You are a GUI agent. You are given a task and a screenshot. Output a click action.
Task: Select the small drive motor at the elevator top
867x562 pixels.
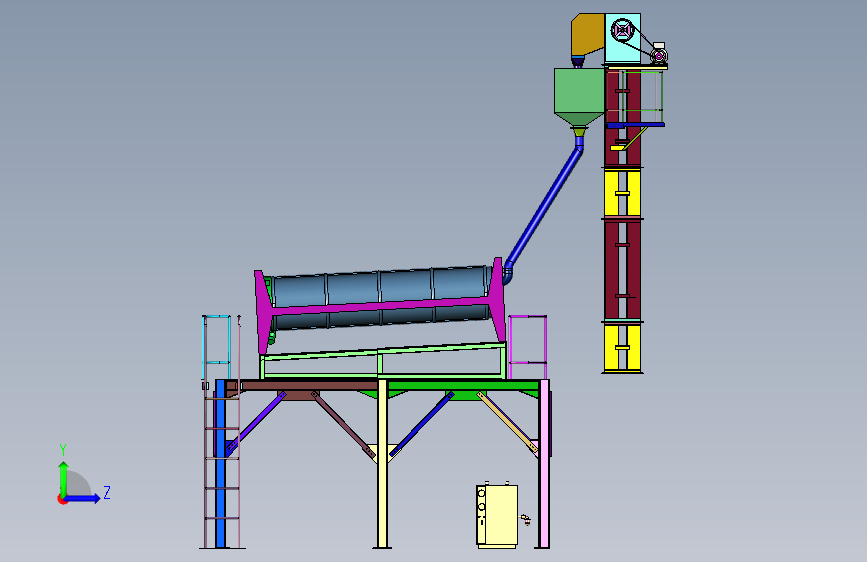[x=658, y=54]
